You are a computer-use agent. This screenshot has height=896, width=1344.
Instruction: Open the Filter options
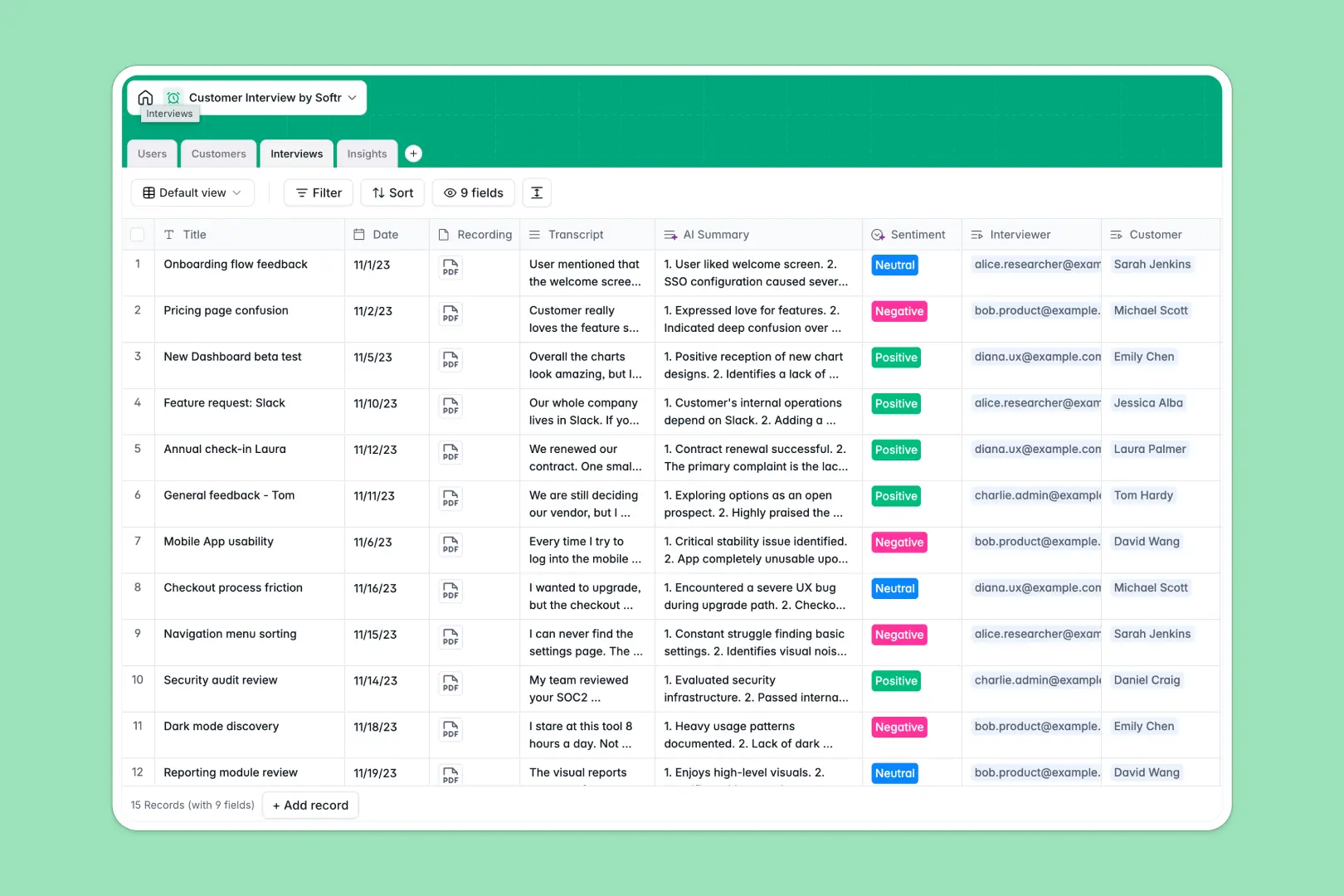coord(318,192)
